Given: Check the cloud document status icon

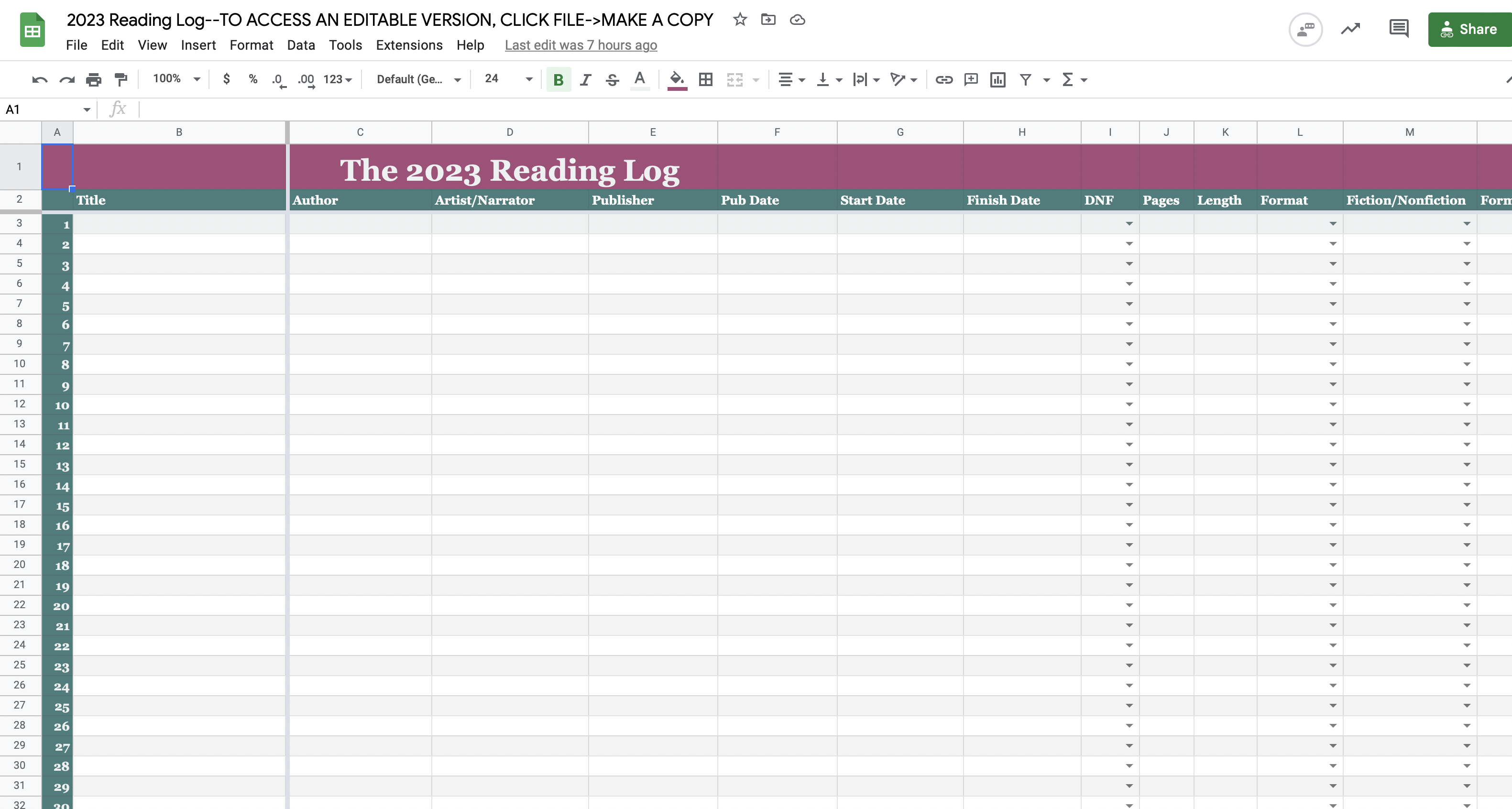Looking at the screenshot, I should coord(797,20).
